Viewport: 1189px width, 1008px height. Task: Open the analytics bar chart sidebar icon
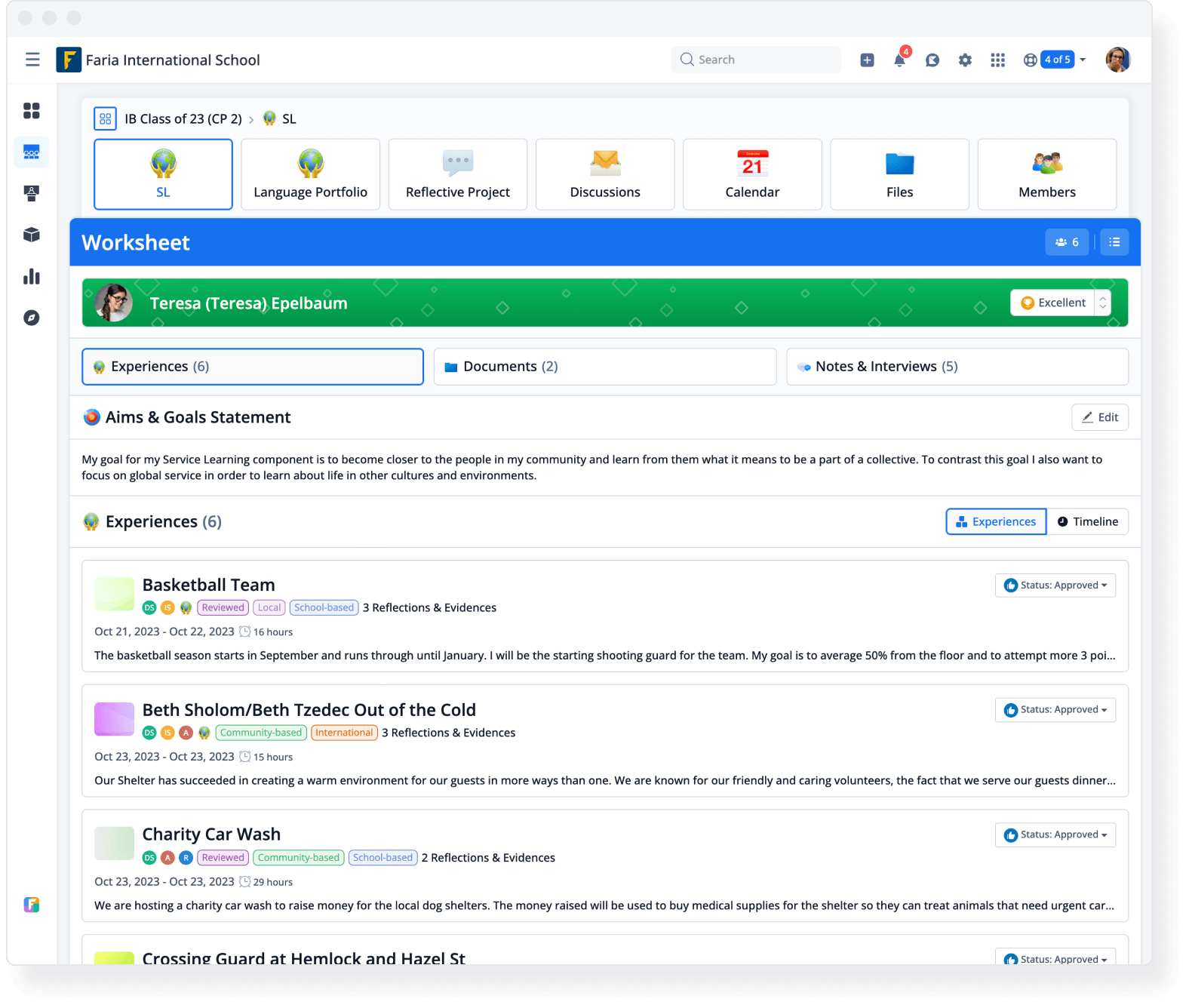[32, 277]
